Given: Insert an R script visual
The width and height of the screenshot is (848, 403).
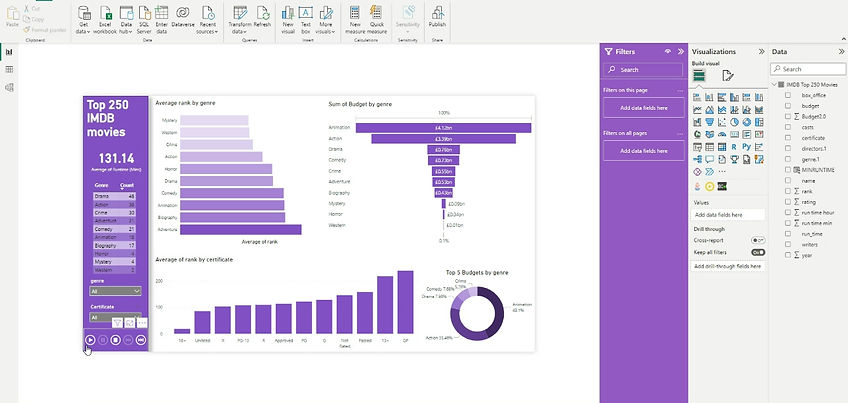Looking at the screenshot, I should coord(734,147).
